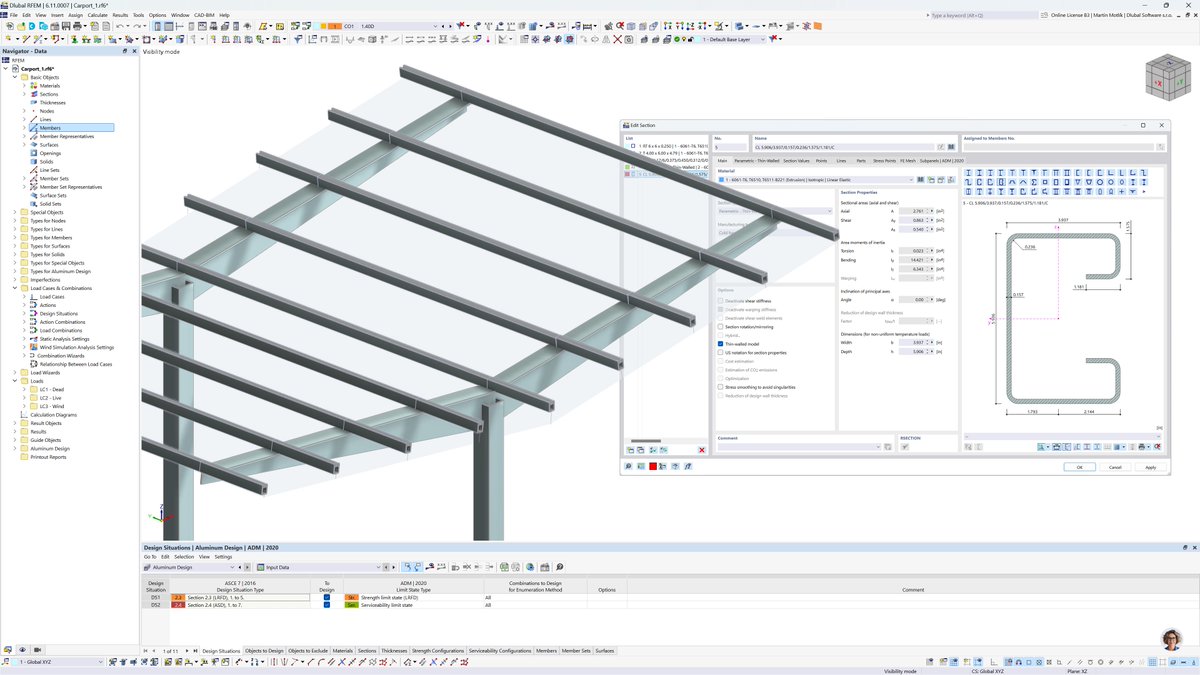The height and width of the screenshot is (675, 1200).
Task: Click the RSECTION icon button
Action: (x=905, y=447)
